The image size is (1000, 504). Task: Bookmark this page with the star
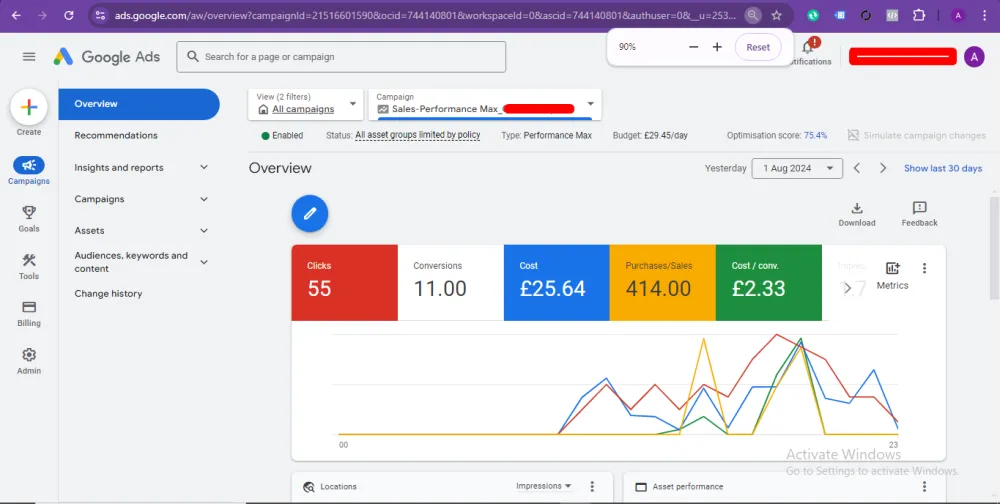(x=776, y=15)
